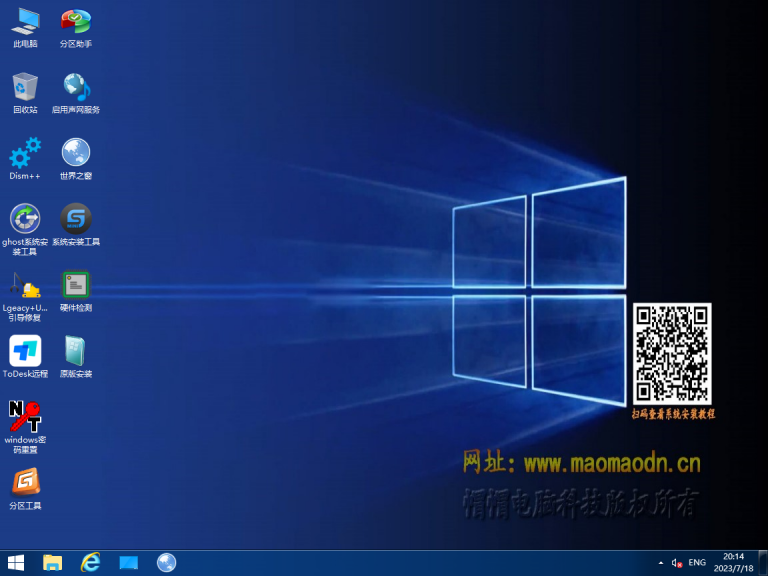The image size is (768, 576).
Task: Click the 启用声网服务 desktop icon
Action: 76,93
